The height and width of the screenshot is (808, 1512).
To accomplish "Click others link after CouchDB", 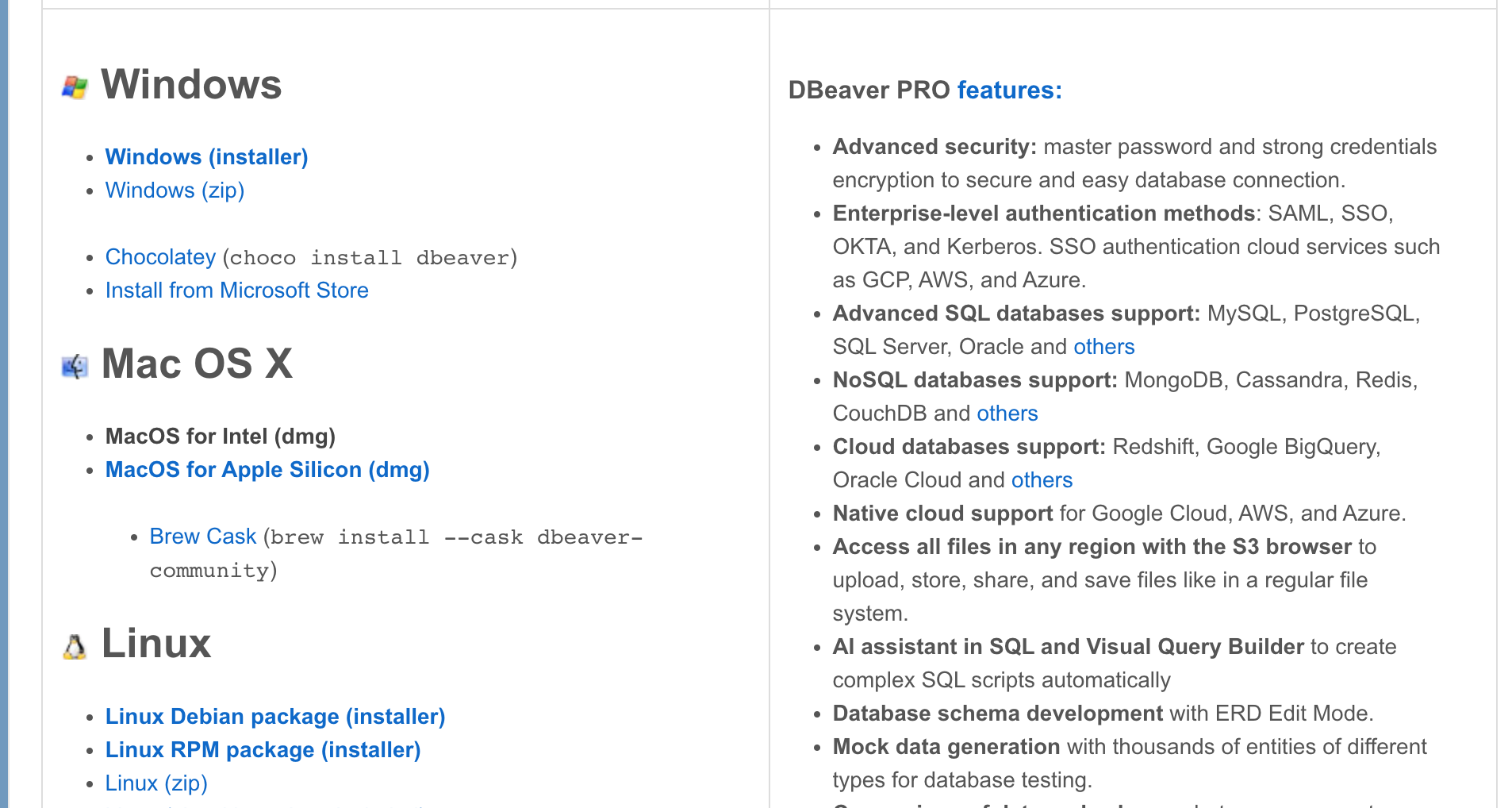I will 1007,414.
